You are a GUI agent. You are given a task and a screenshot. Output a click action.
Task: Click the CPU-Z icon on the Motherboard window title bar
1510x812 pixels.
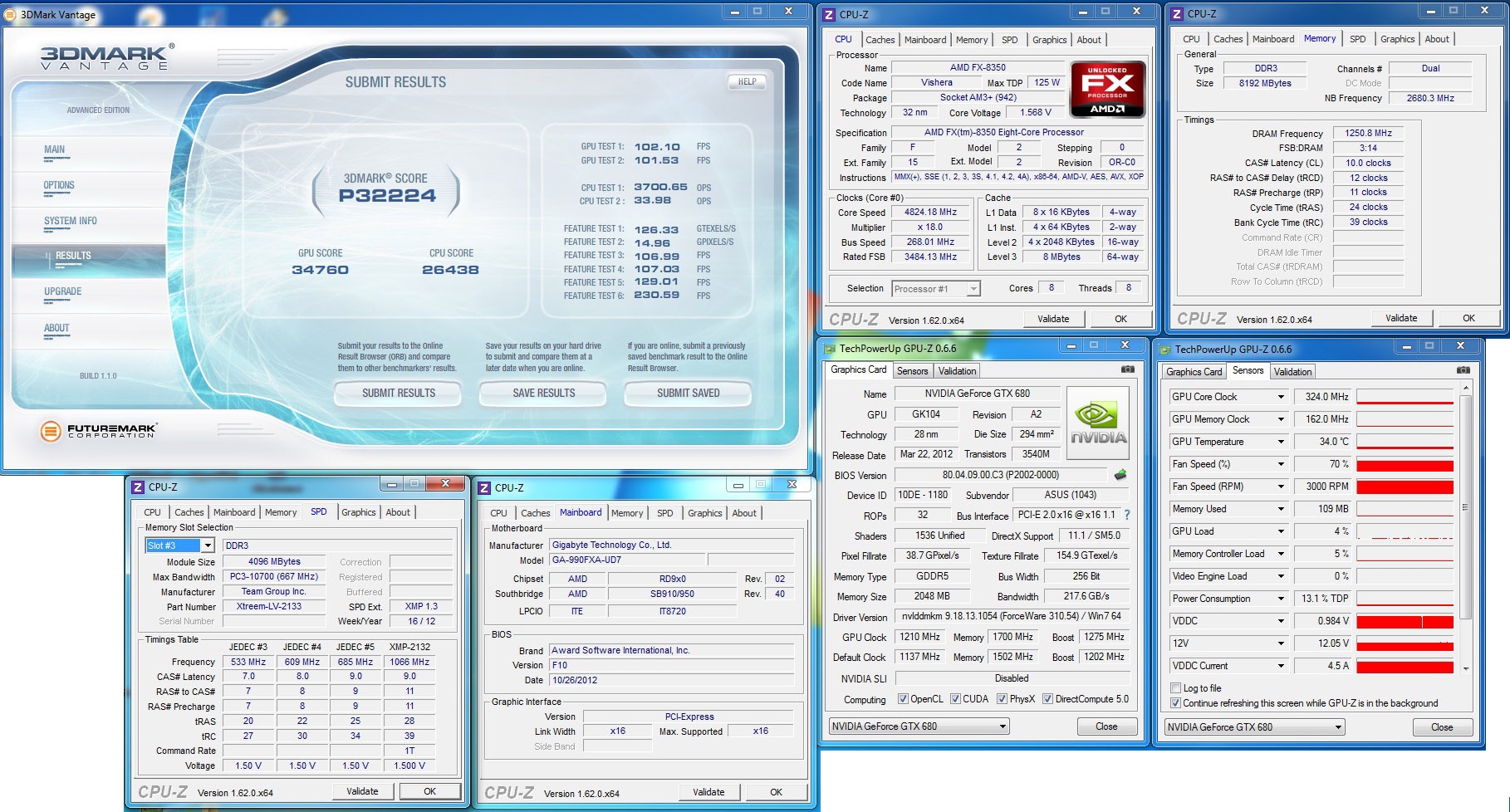485,488
